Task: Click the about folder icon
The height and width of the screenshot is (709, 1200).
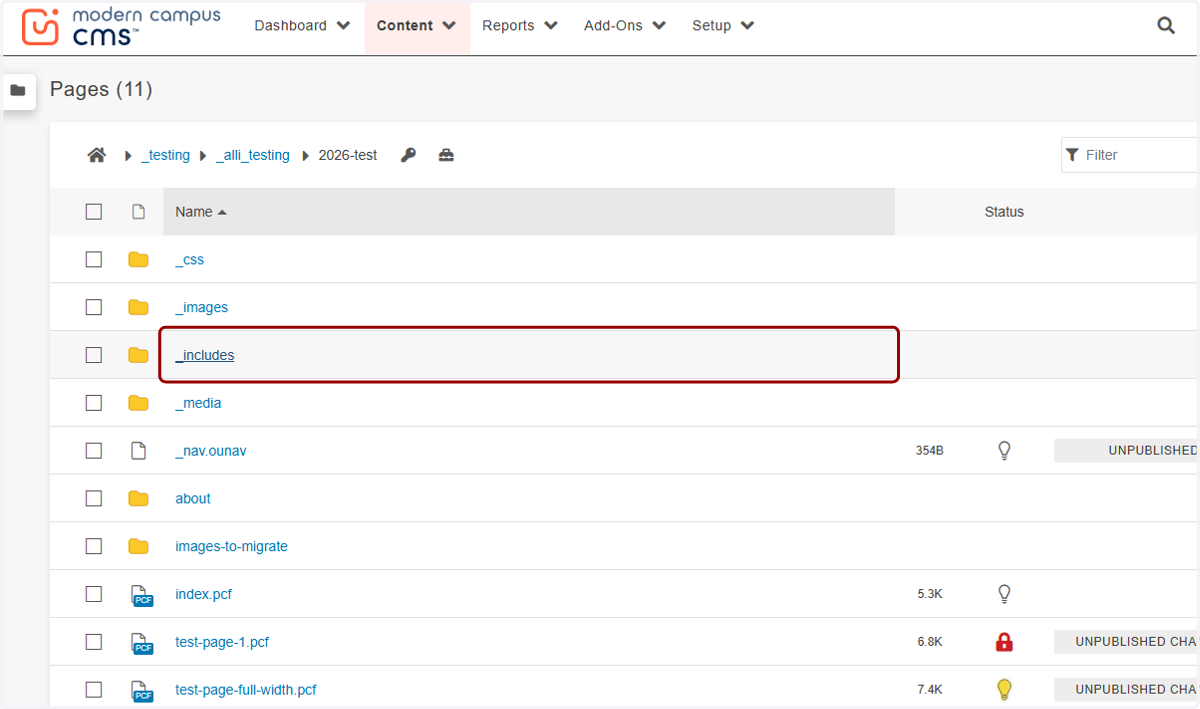Action: [138, 498]
